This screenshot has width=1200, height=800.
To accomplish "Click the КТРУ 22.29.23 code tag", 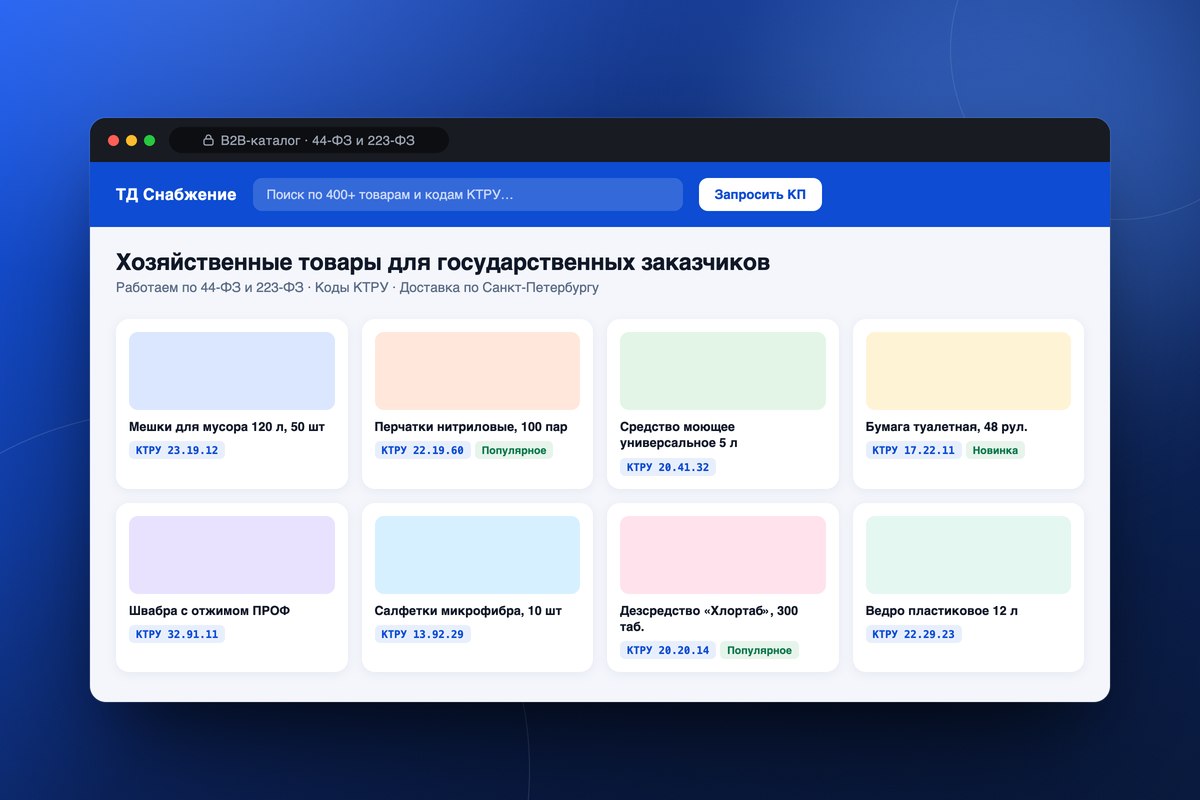I will (x=913, y=634).
